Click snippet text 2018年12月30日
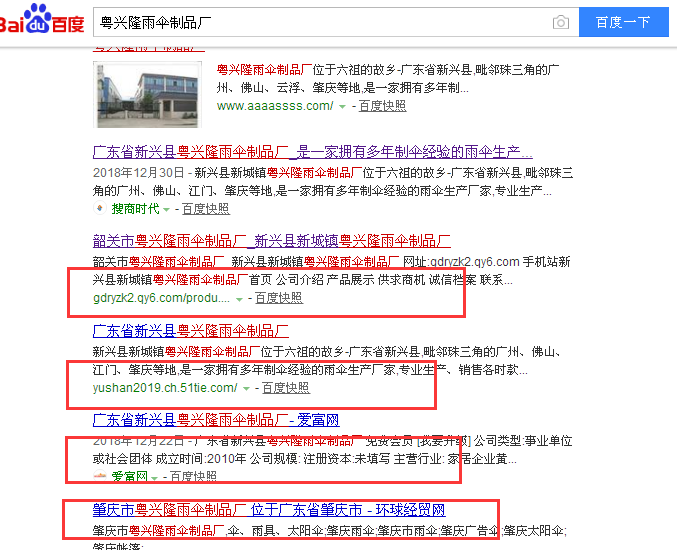This screenshot has height=550, width=677. [139, 173]
